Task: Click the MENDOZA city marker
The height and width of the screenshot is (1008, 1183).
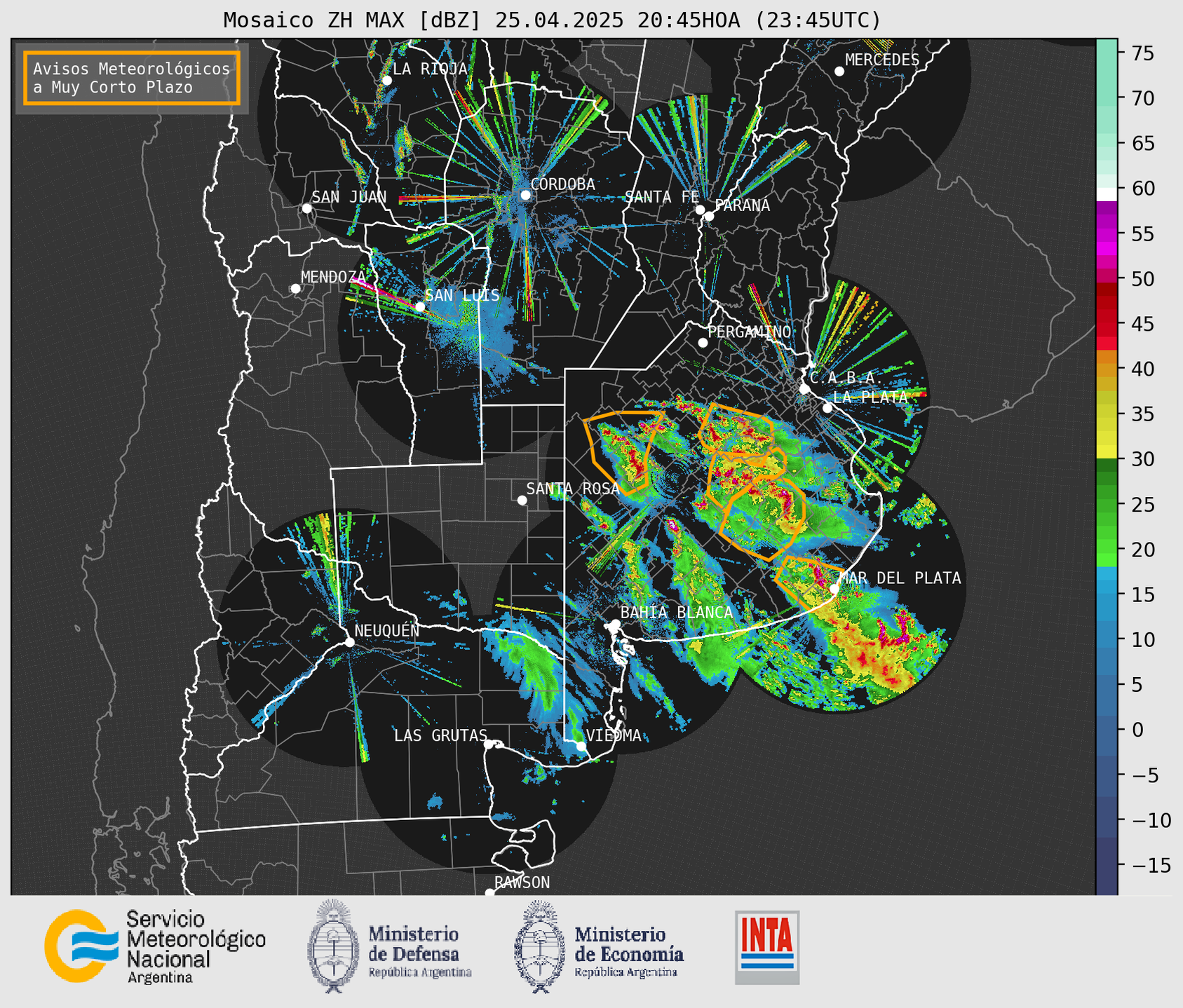Action: (295, 289)
